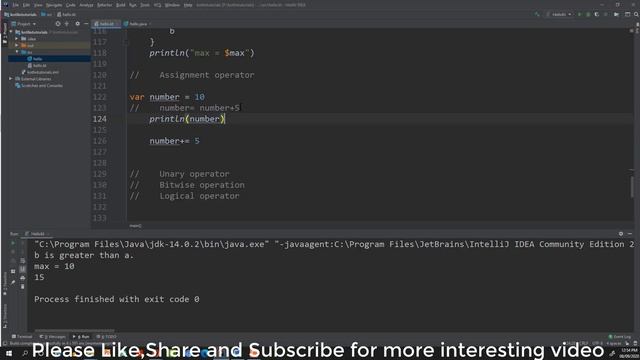Expand External Libraries node
Screen dimensions: 640x360
(11, 79)
